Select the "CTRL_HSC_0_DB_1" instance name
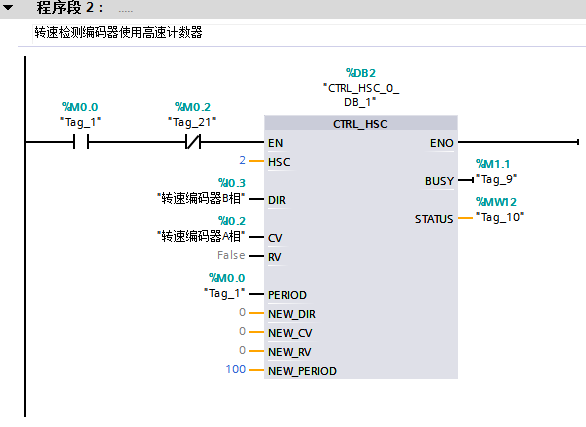The image size is (586, 427). coord(361,95)
